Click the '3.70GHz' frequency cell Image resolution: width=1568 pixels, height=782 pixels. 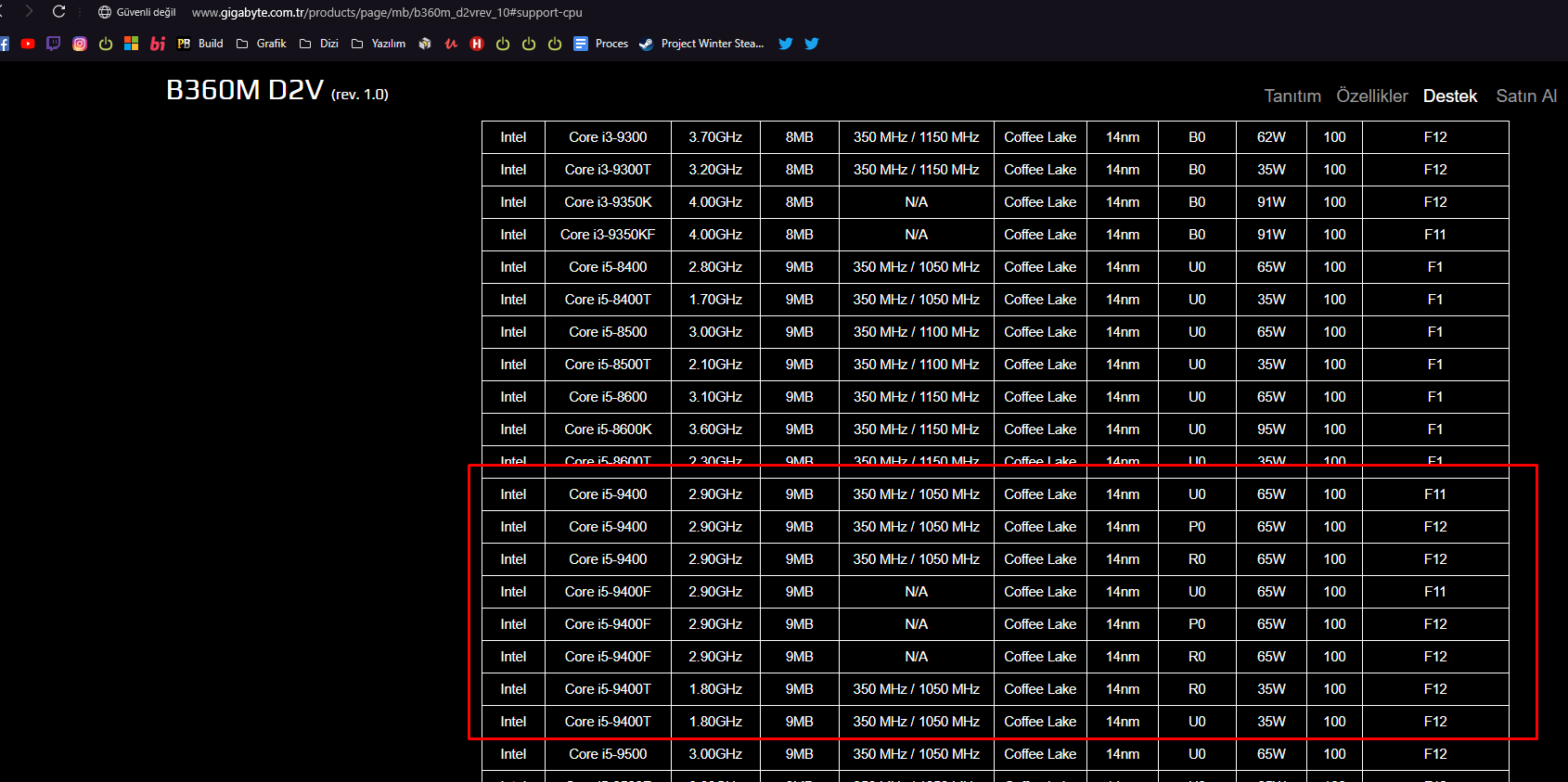click(715, 137)
